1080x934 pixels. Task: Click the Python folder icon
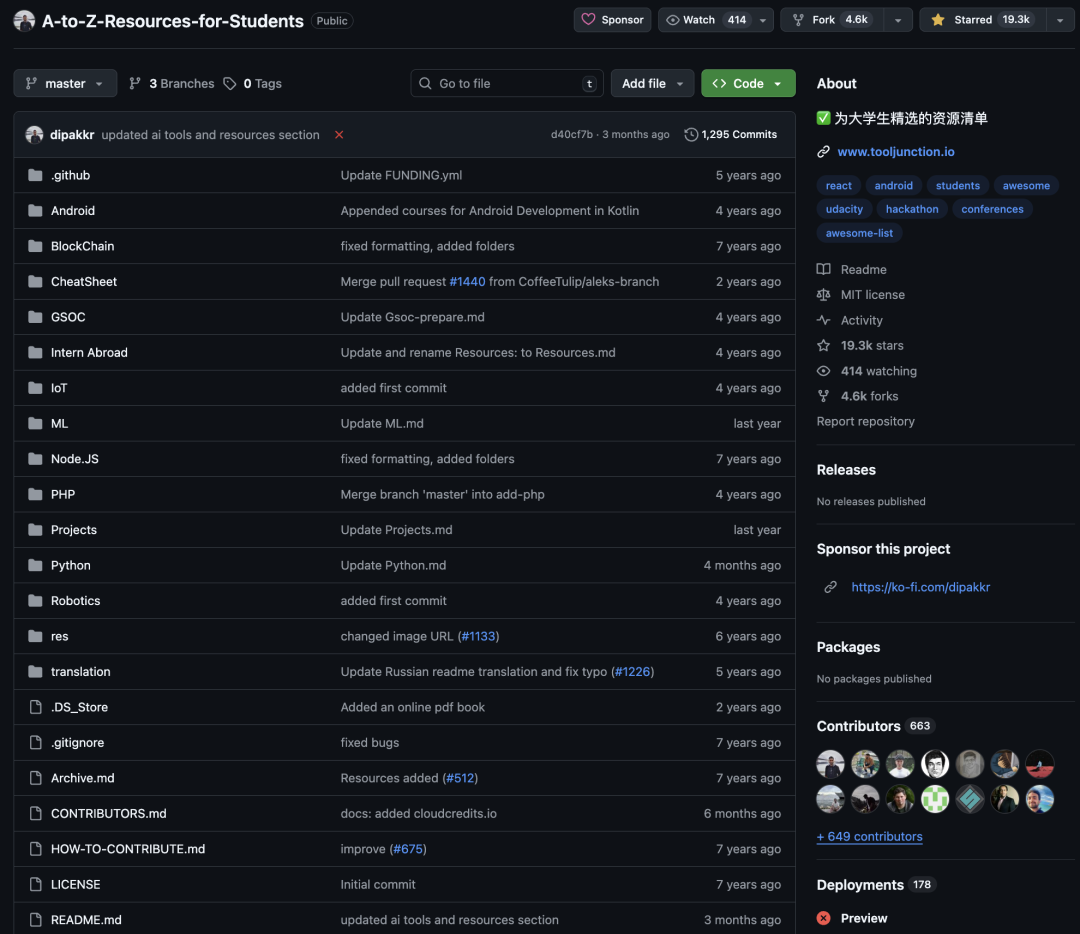tap(35, 565)
